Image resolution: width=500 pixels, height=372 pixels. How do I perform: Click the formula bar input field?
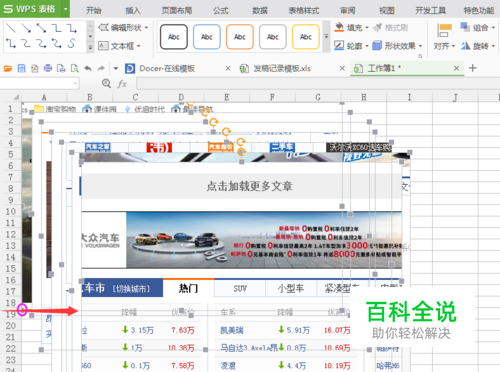point(318,83)
